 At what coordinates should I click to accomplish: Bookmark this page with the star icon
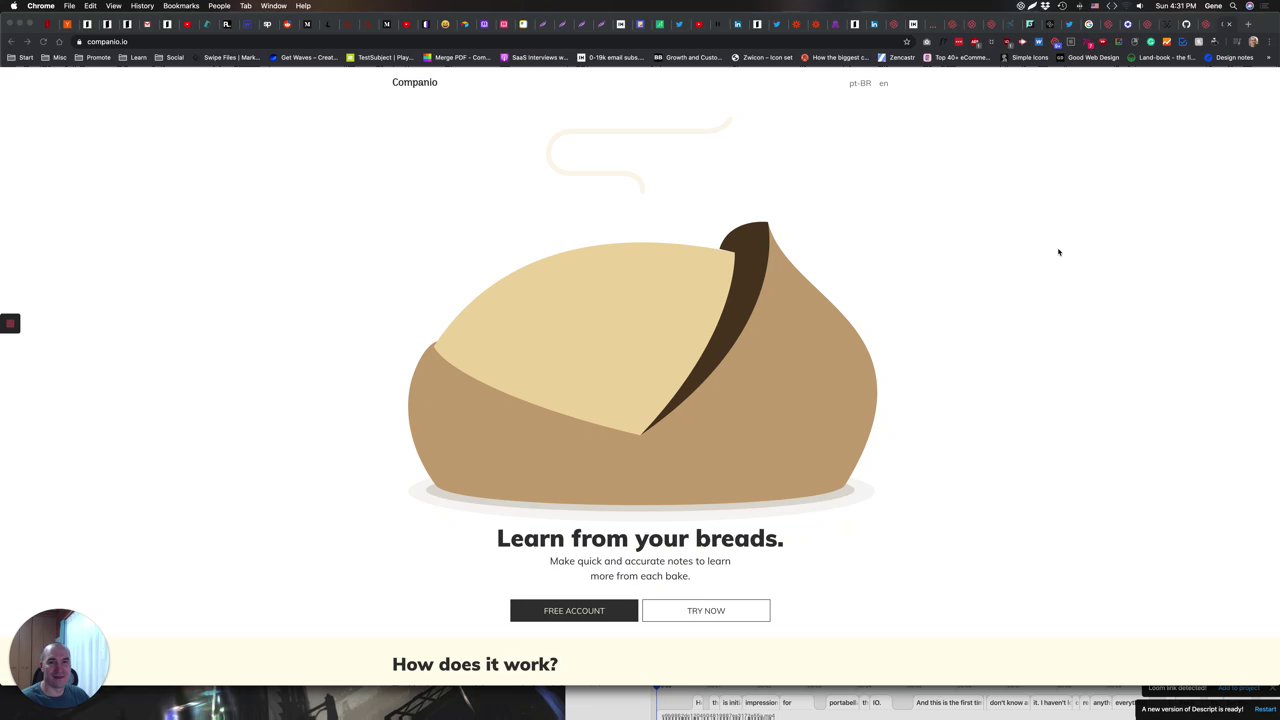click(x=907, y=42)
